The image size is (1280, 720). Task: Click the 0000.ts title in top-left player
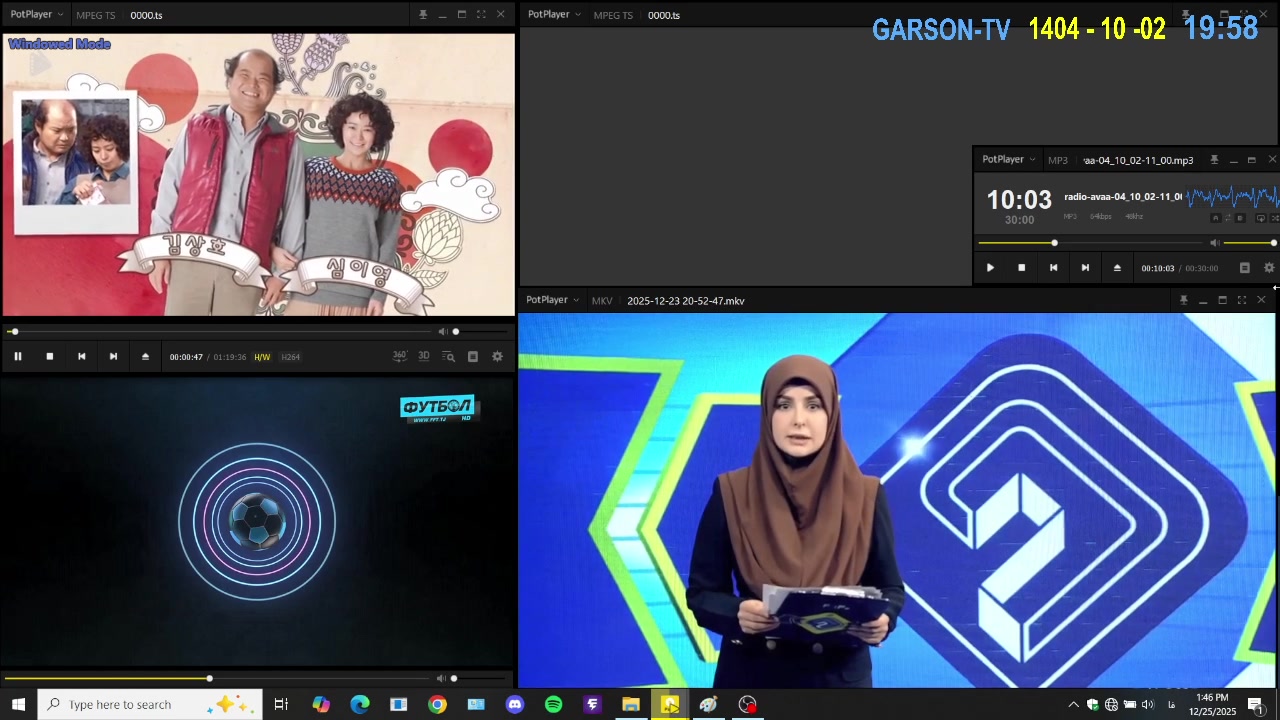(x=146, y=15)
